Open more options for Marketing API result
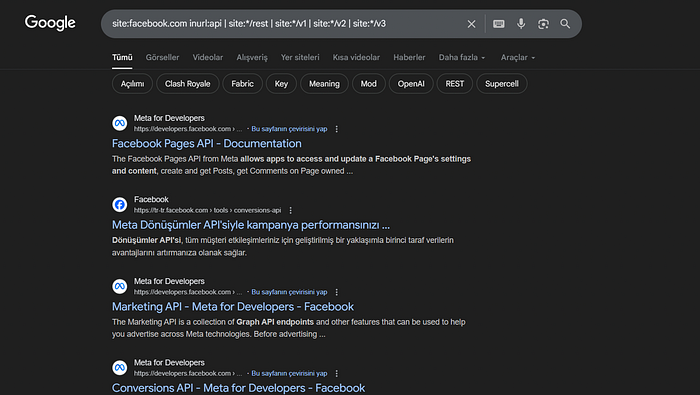 coord(337,292)
